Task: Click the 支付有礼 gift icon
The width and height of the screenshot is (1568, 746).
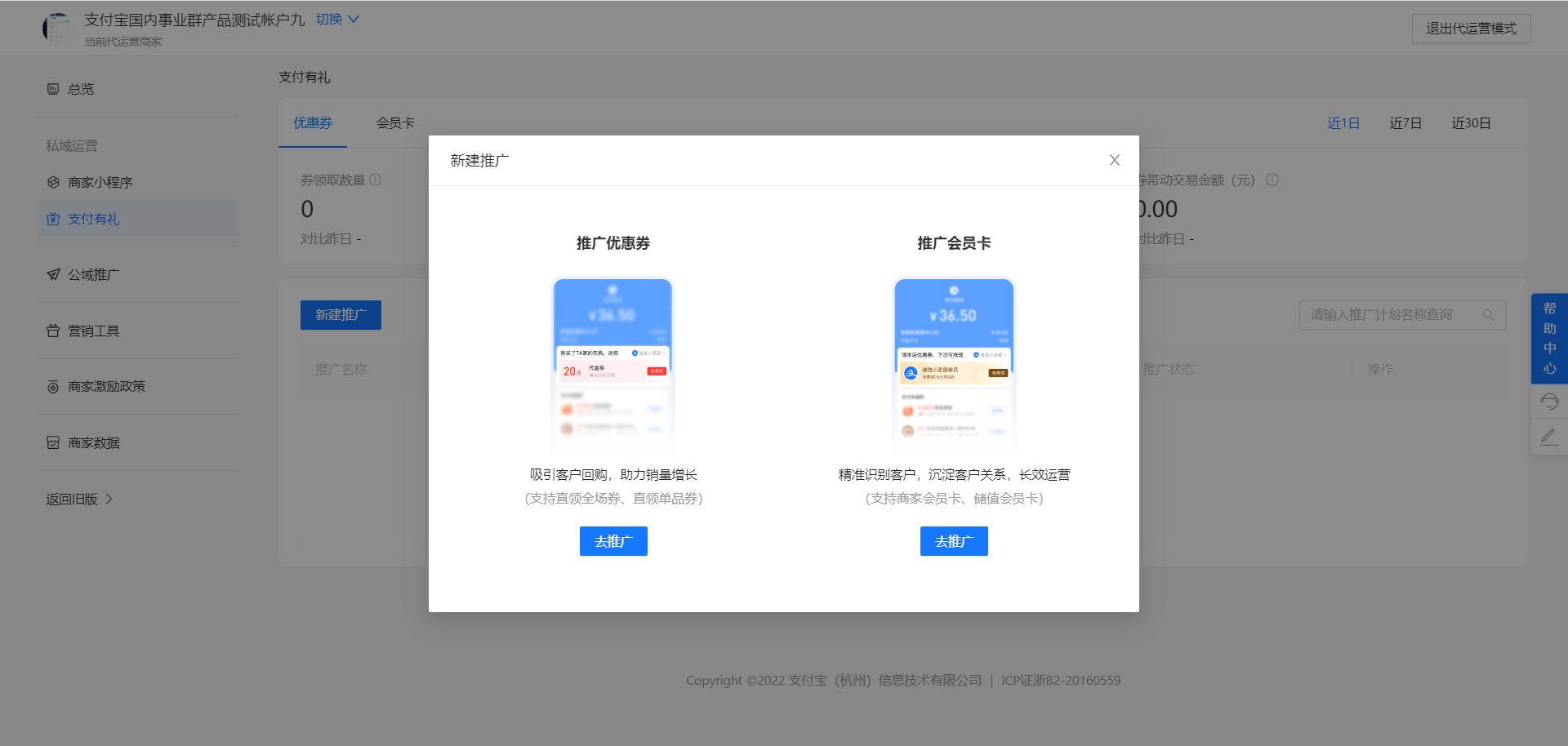Action: coord(53,219)
